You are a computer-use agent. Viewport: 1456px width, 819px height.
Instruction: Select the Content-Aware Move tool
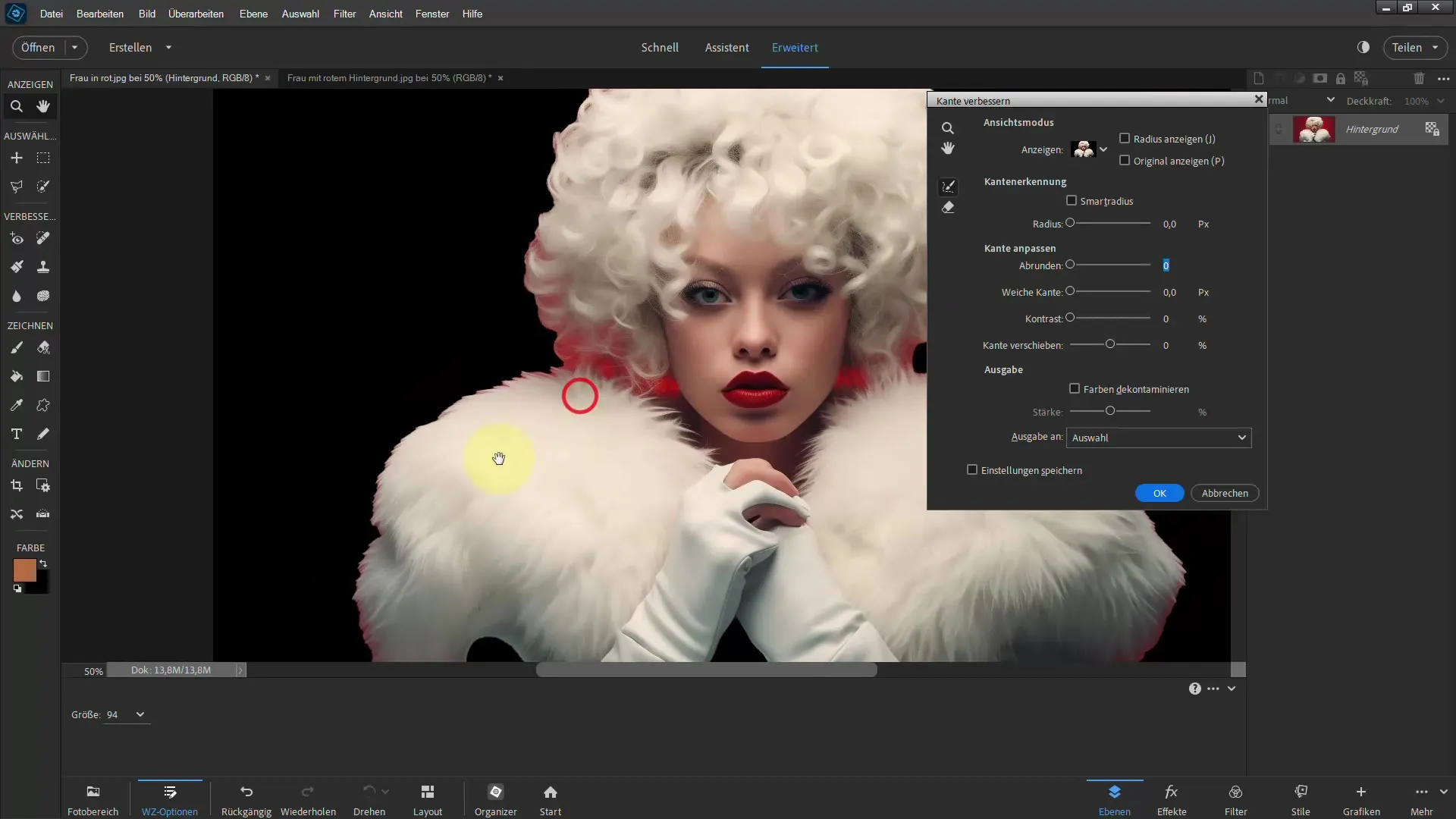coord(17,514)
